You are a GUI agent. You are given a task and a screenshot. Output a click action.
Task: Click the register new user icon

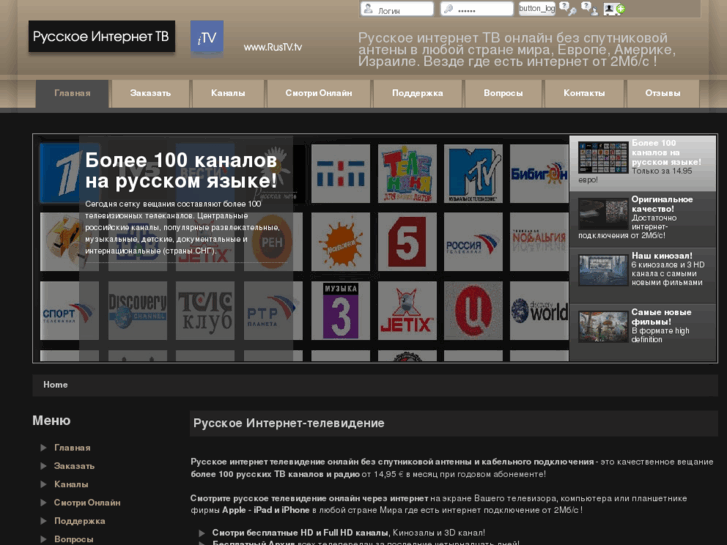click(614, 8)
